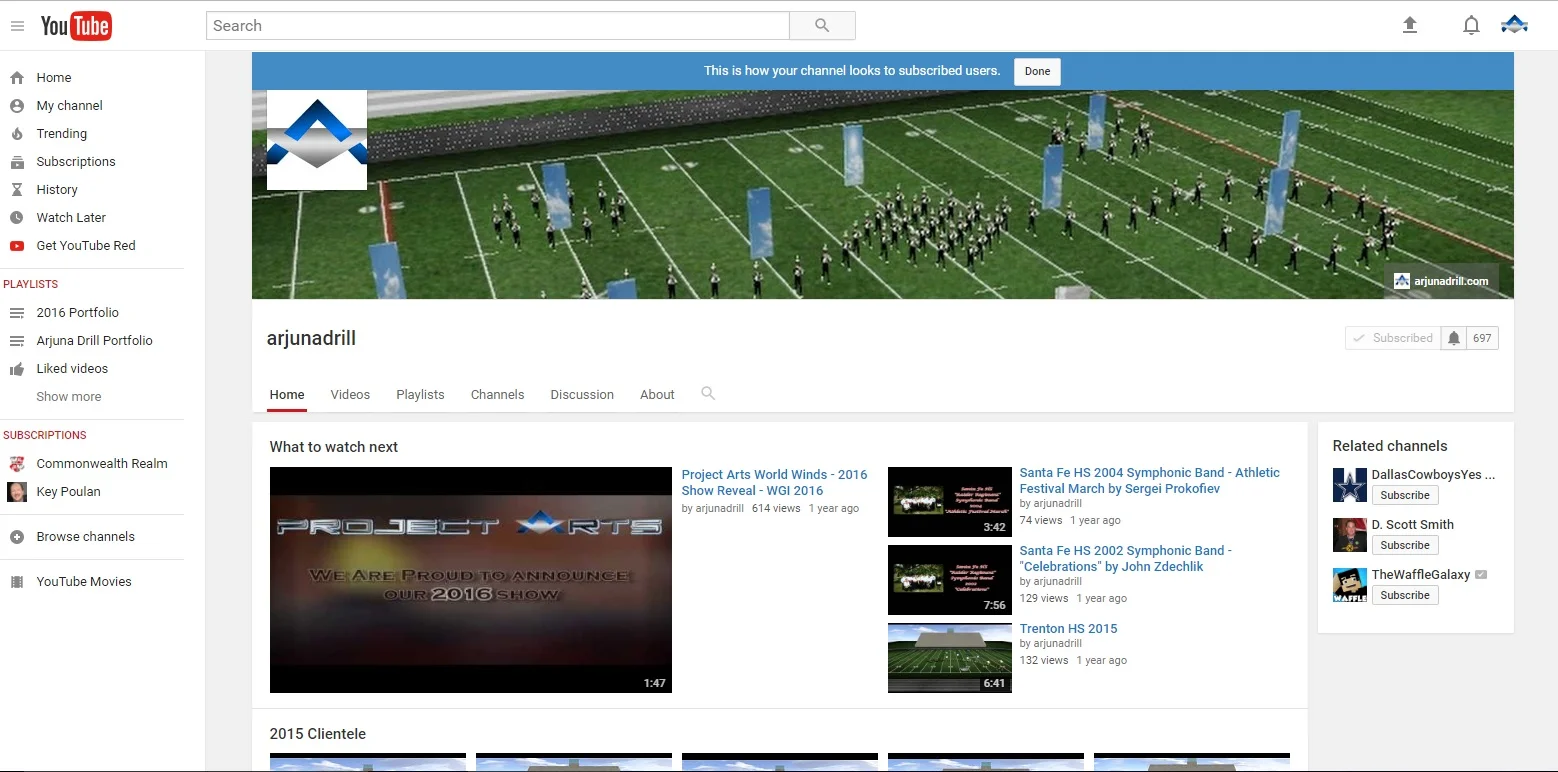
Task: Click the 2015 Clientele section heading
Action: click(x=317, y=734)
